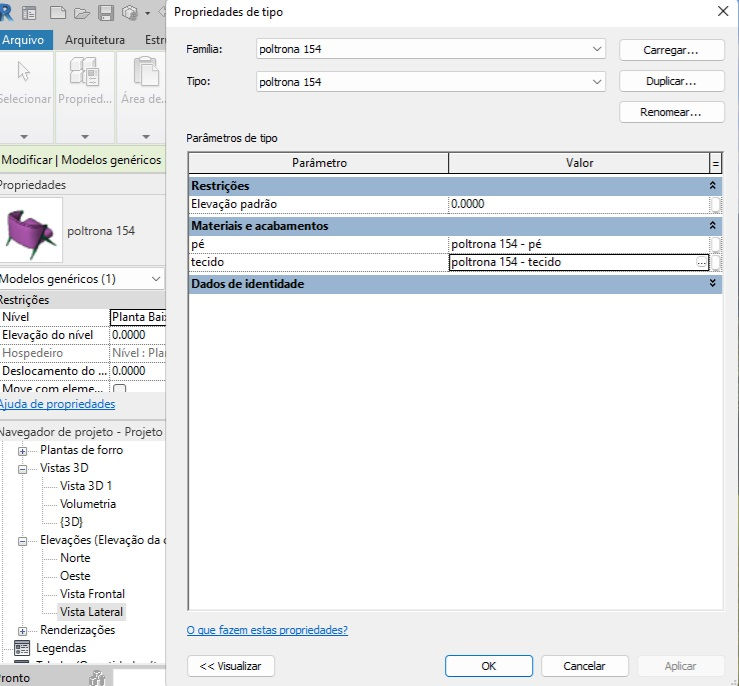The height and width of the screenshot is (686, 739).
Task: Toggle associate parameter box for Elevação padrão
Action: coord(715,204)
